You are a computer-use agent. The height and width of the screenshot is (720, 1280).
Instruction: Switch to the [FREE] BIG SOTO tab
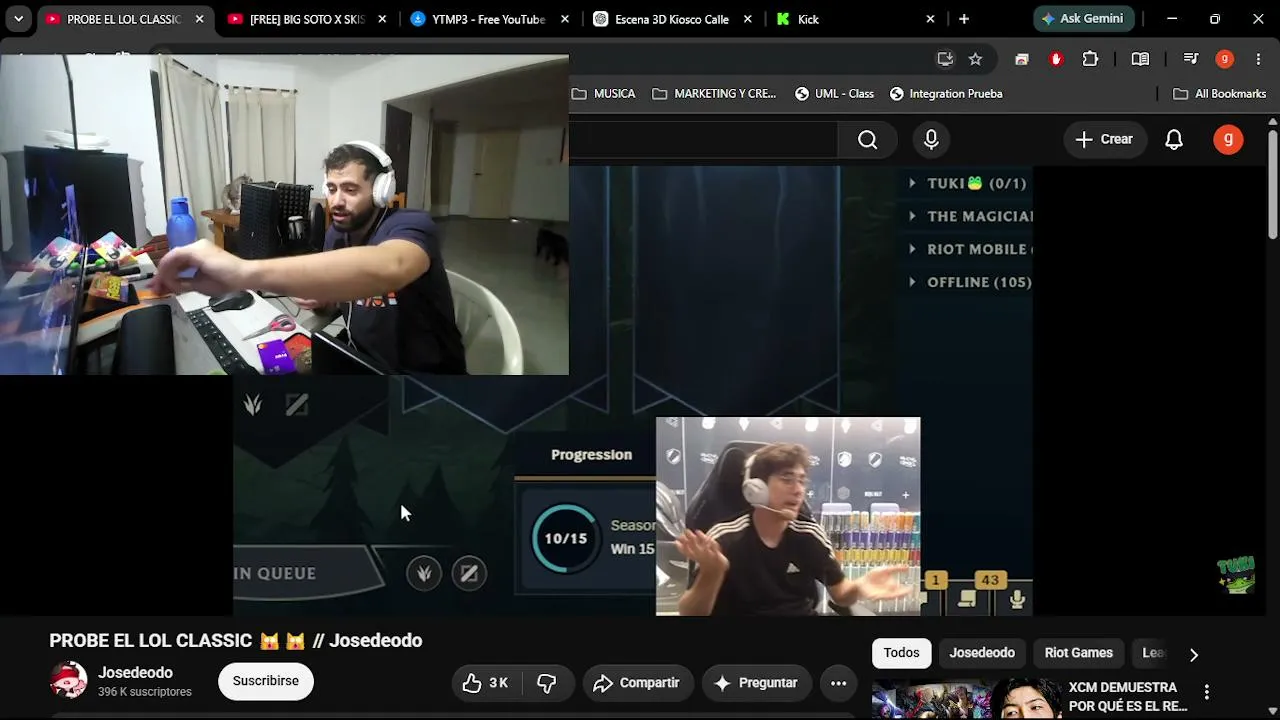tap(306, 19)
